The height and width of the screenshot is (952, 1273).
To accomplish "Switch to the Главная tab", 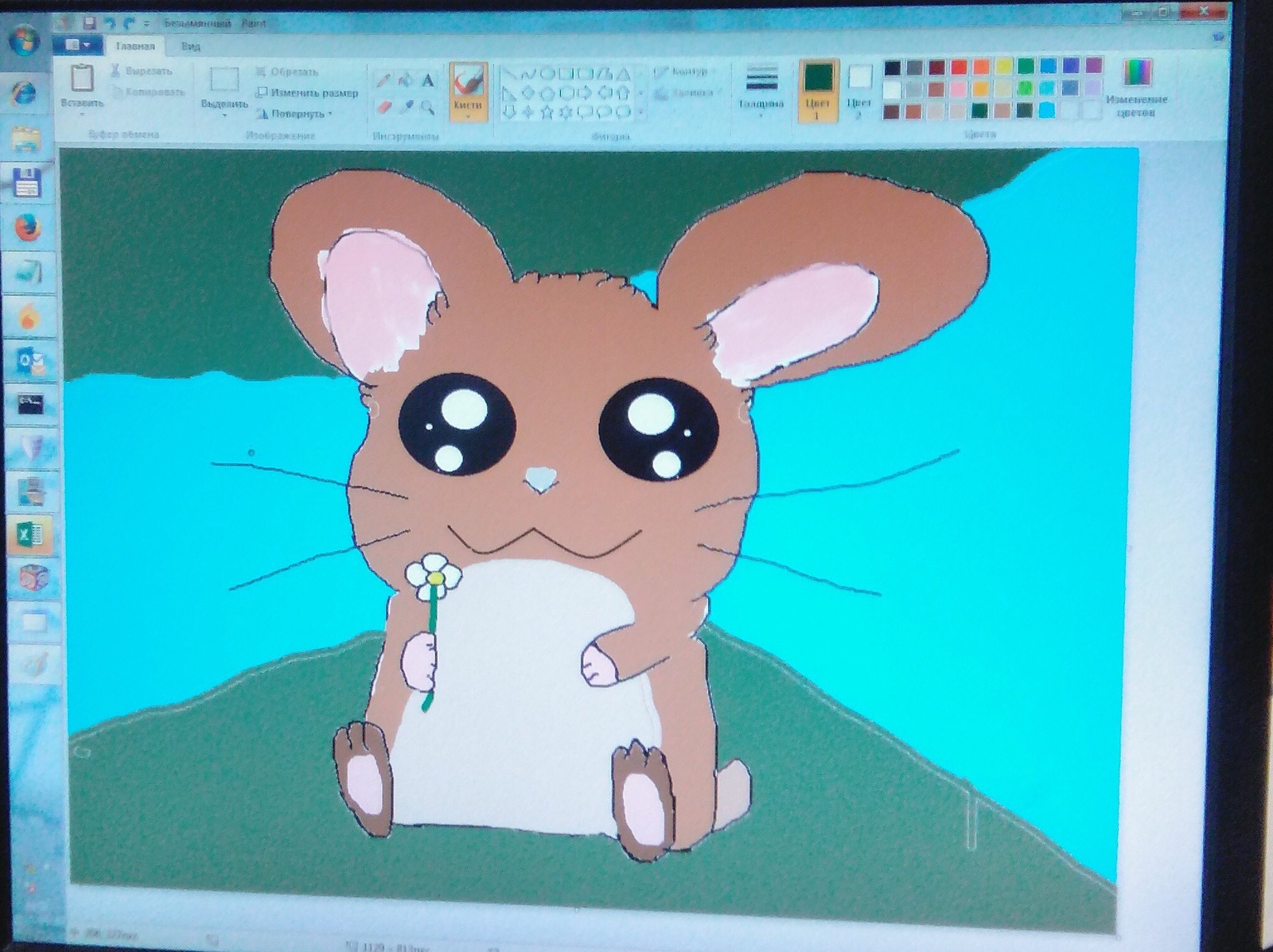I will 135,46.
